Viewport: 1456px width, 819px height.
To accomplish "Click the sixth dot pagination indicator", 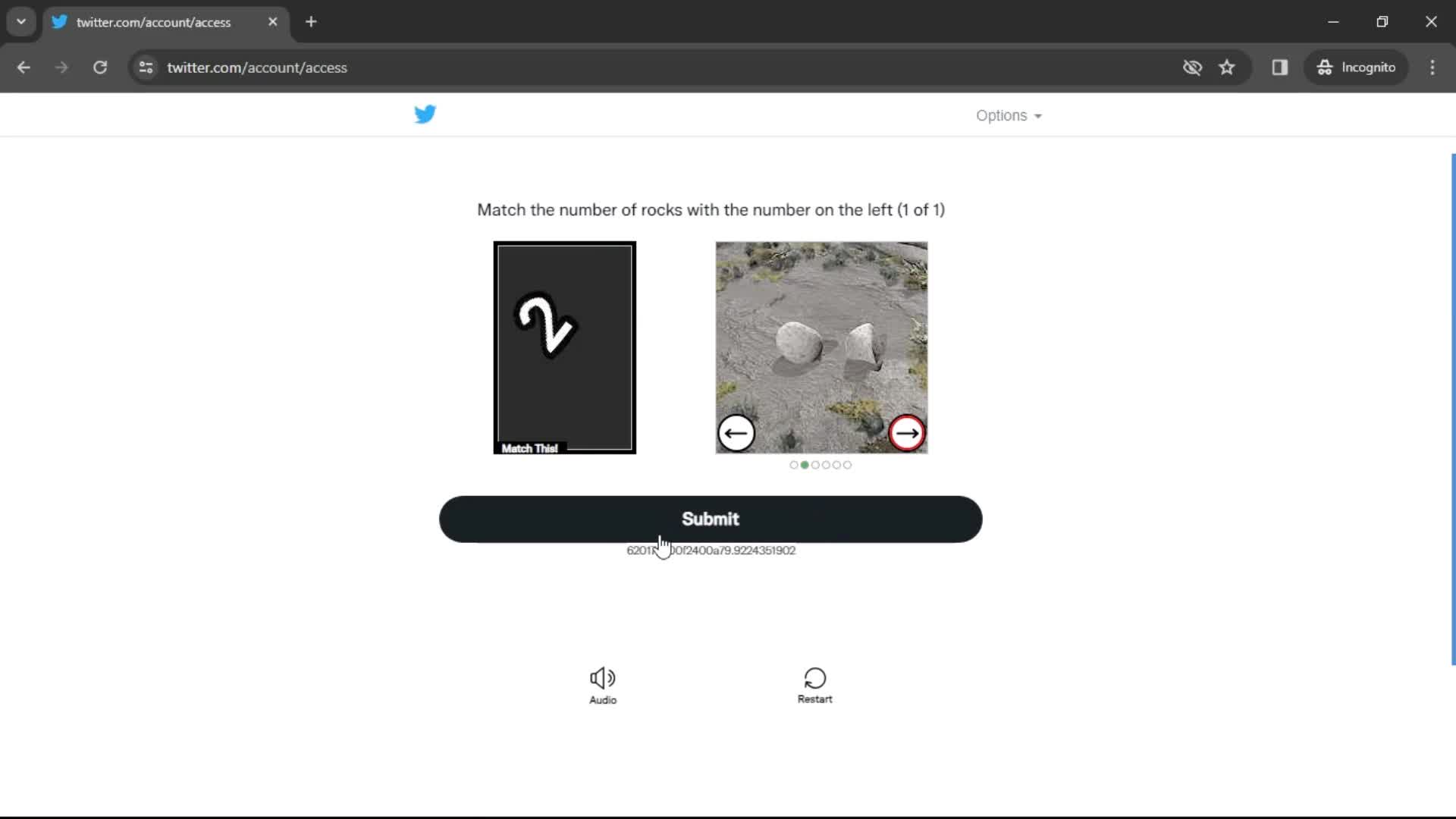I will pos(847,465).
